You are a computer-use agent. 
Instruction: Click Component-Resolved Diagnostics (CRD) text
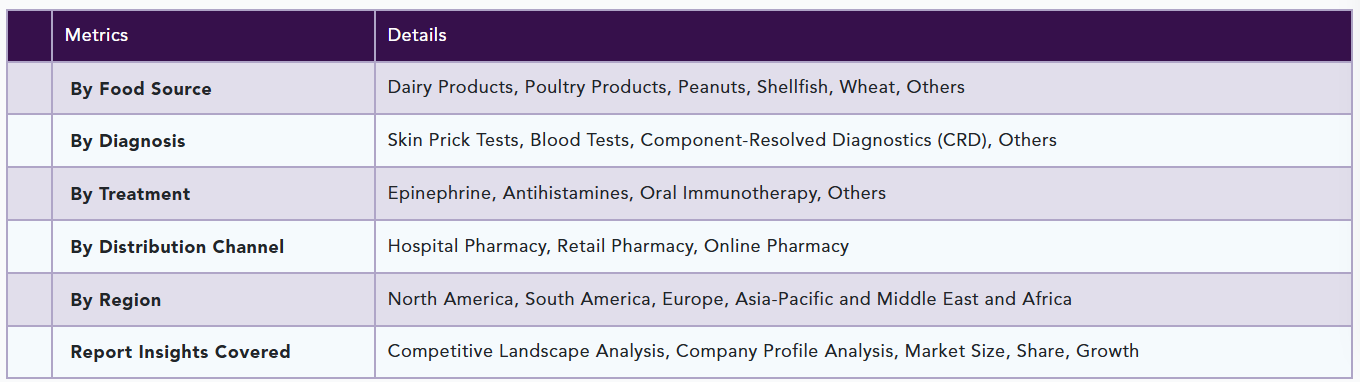click(x=814, y=141)
